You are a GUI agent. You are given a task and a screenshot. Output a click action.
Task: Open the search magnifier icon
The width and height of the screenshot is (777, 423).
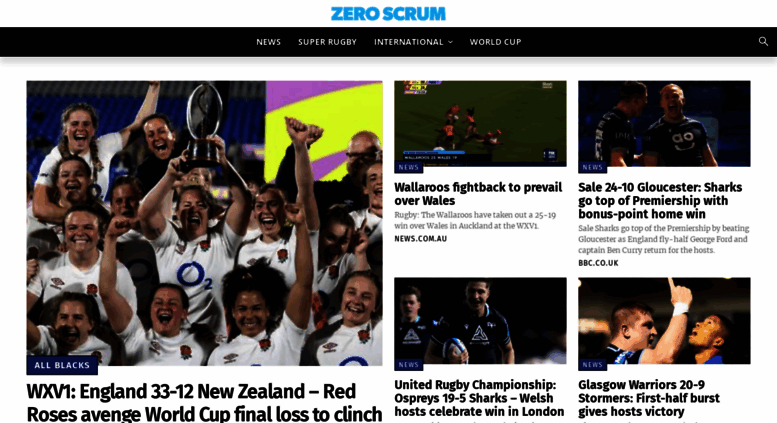click(763, 42)
